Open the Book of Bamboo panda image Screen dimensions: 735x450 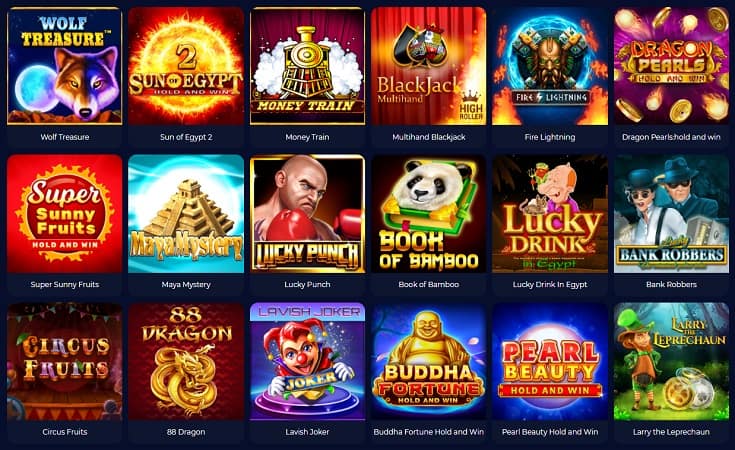(428, 214)
